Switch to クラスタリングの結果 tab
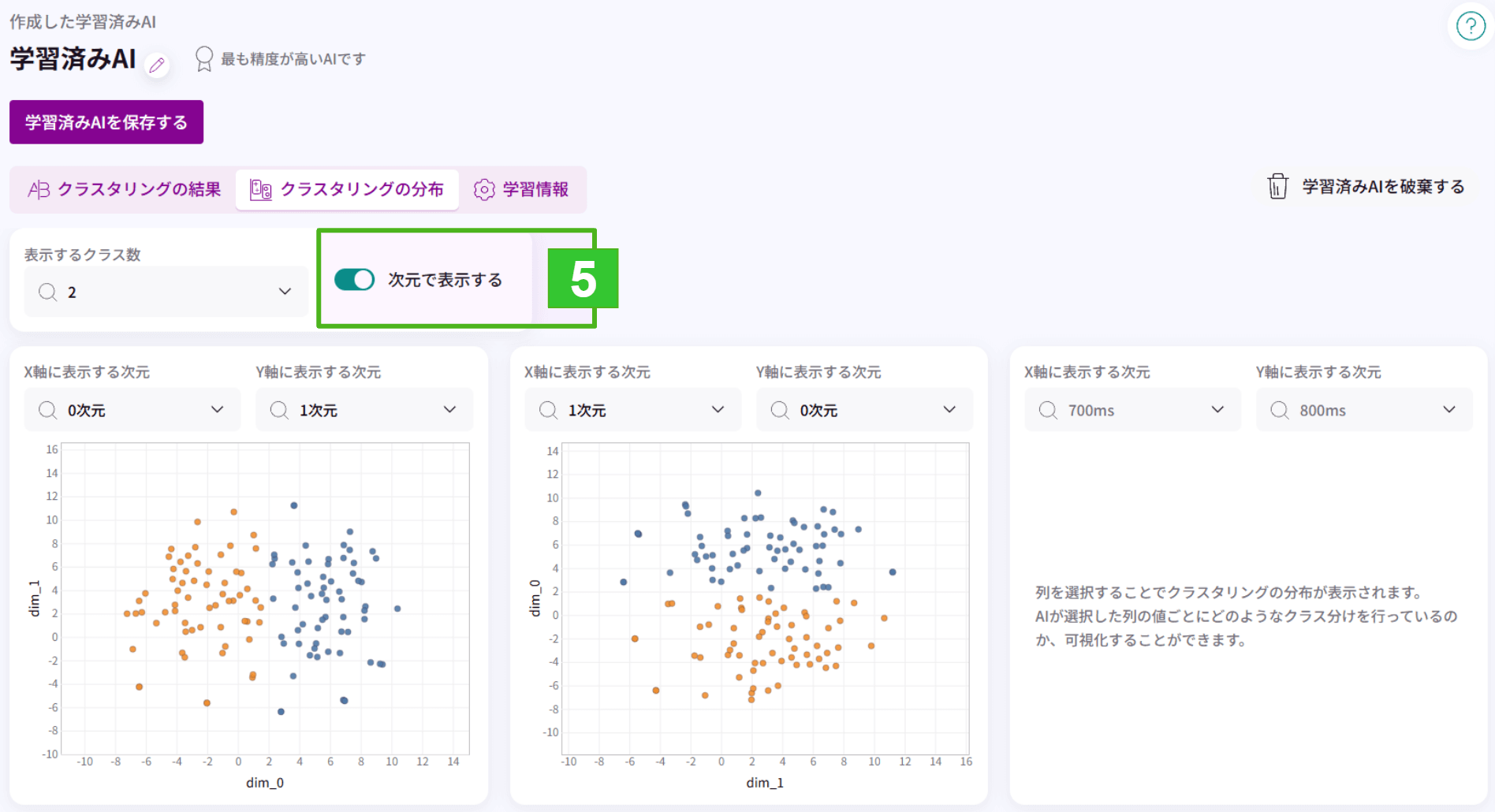The width and height of the screenshot is (1495, 812). pos(124,189)
